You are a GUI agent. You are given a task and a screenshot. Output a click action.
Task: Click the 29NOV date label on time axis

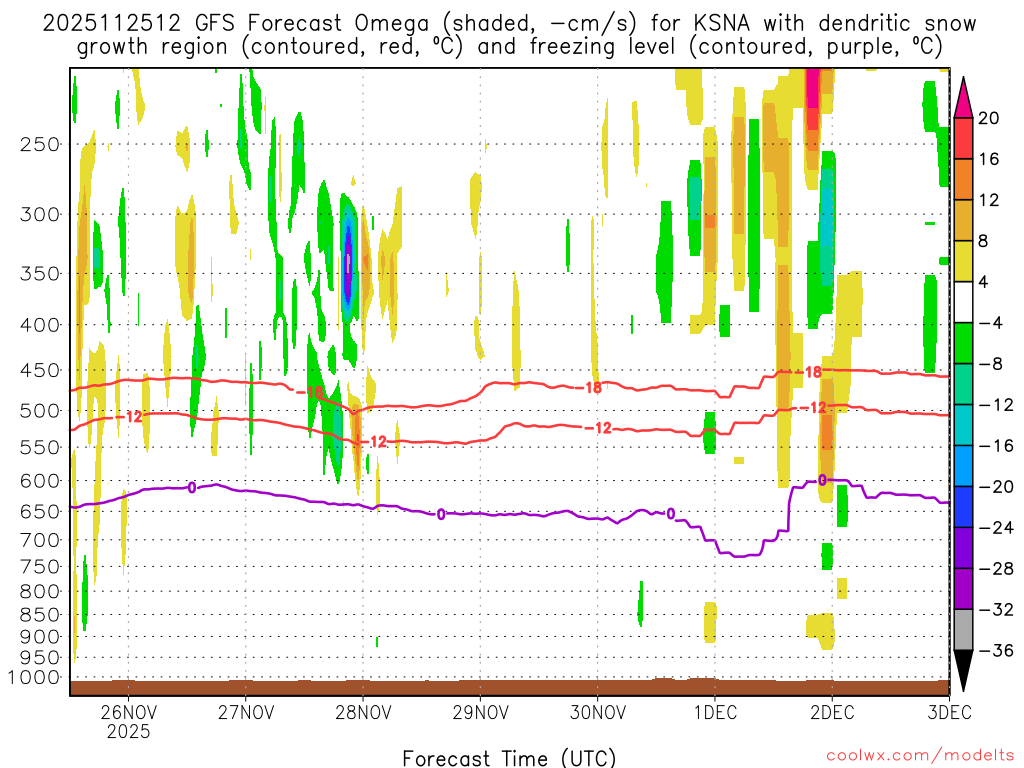(x=481, y=712)
